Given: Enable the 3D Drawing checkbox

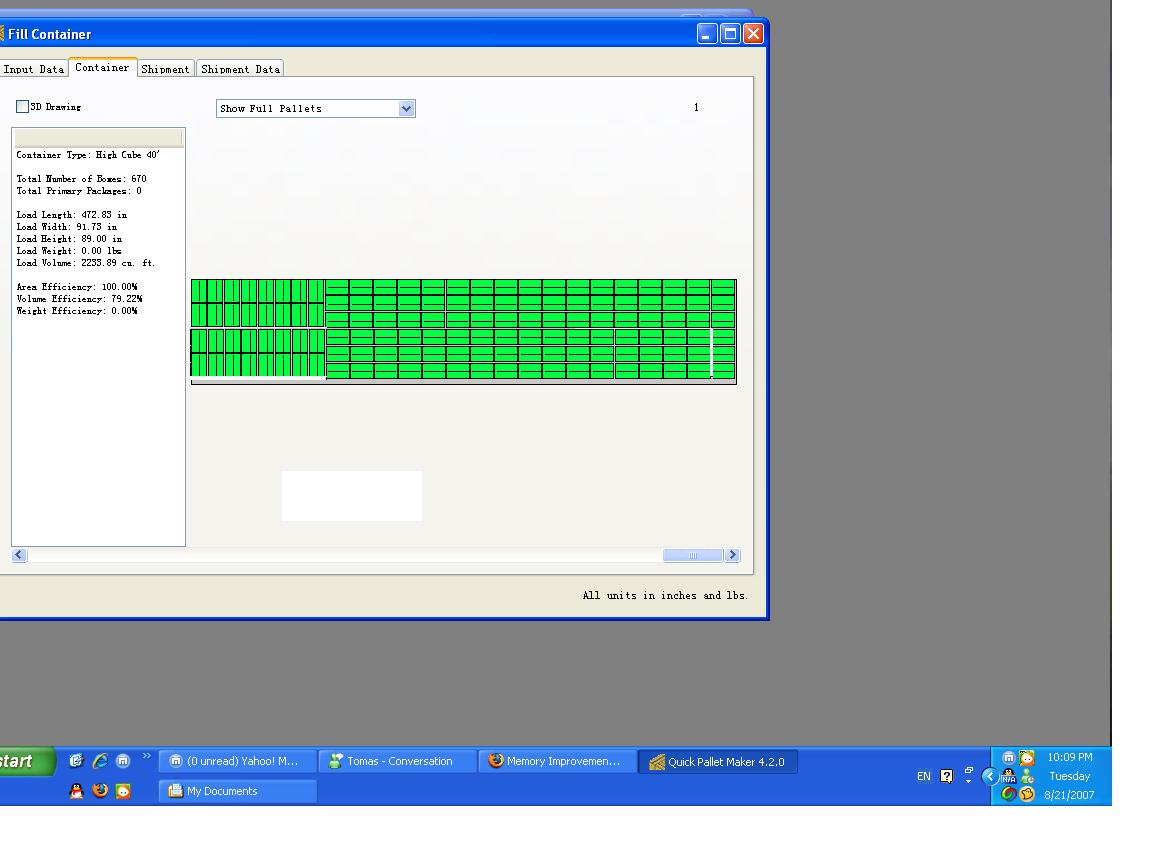Looking at the screenshot, I should tap(23, 107).
